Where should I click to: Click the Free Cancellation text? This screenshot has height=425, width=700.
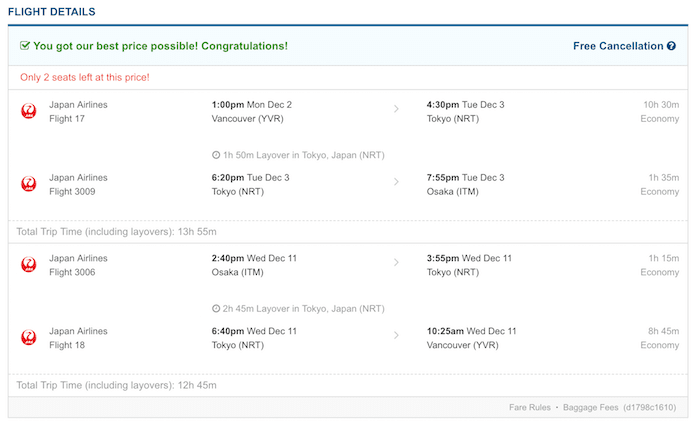click(x=617, y=46)
